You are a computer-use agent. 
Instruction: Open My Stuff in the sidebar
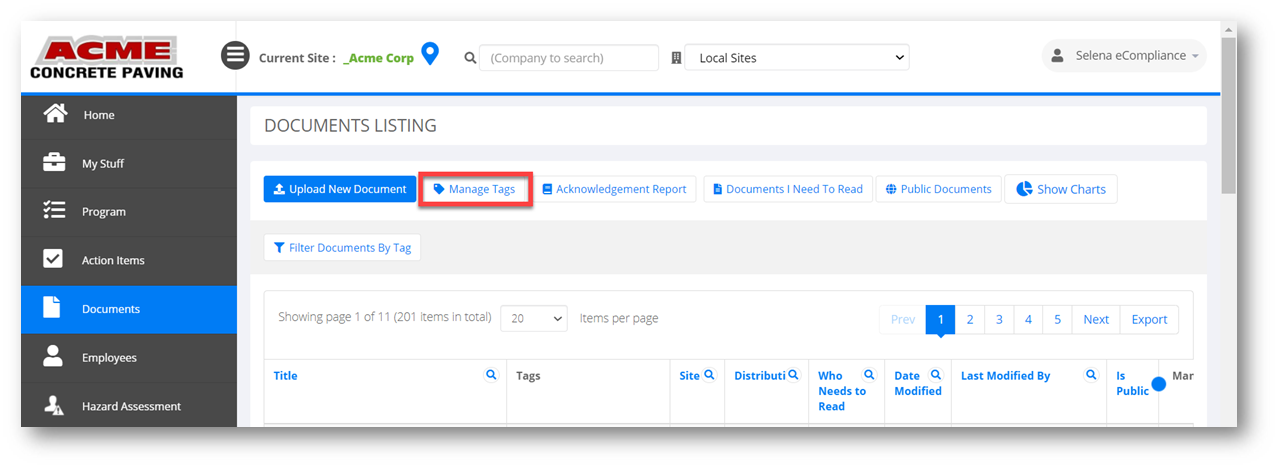click(129, 164)
